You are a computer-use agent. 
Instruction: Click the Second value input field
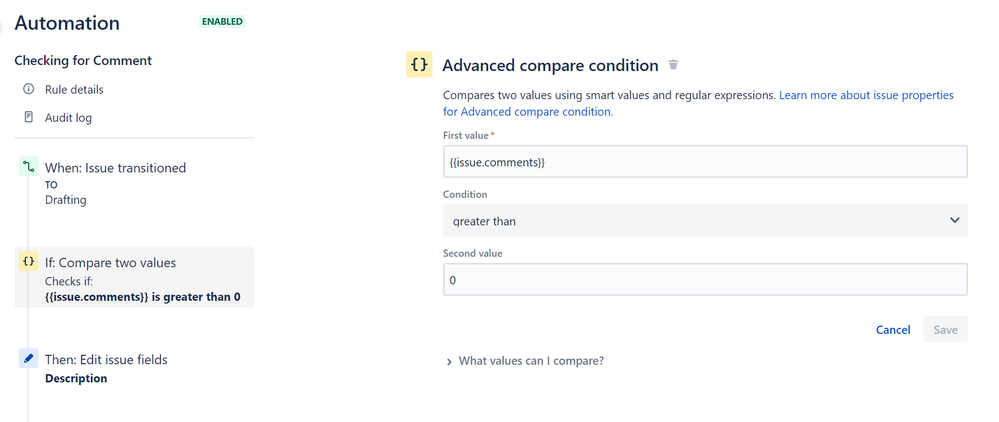pos(704,280)
